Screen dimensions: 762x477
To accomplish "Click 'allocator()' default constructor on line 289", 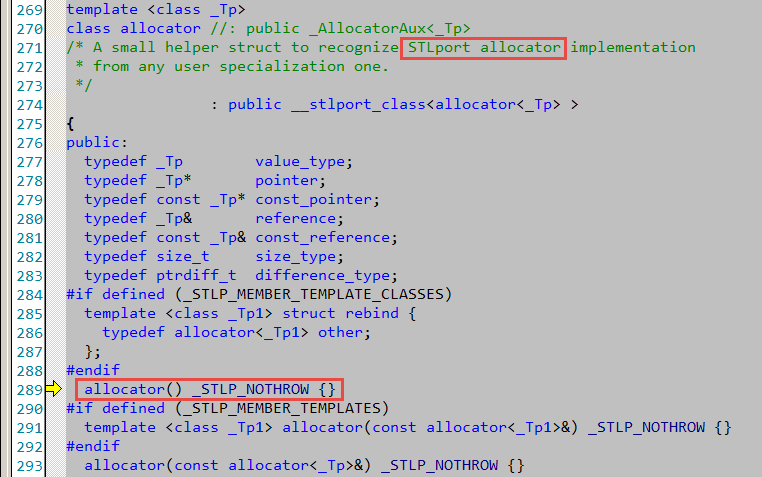I will point(133,389).
